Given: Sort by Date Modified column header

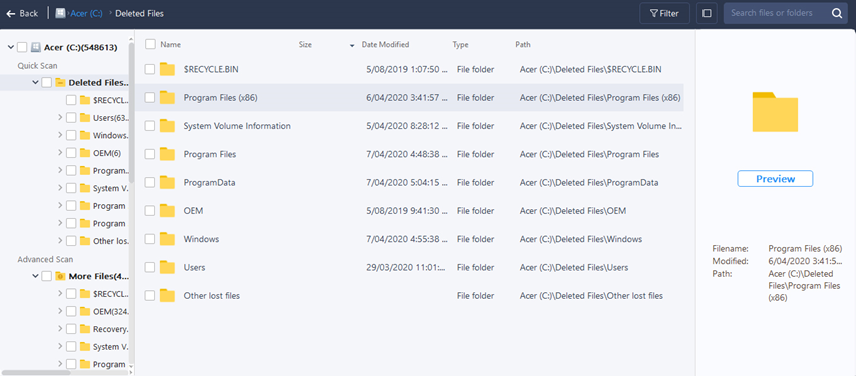Looking at the screenshot, I should click(x=385, y=45).
